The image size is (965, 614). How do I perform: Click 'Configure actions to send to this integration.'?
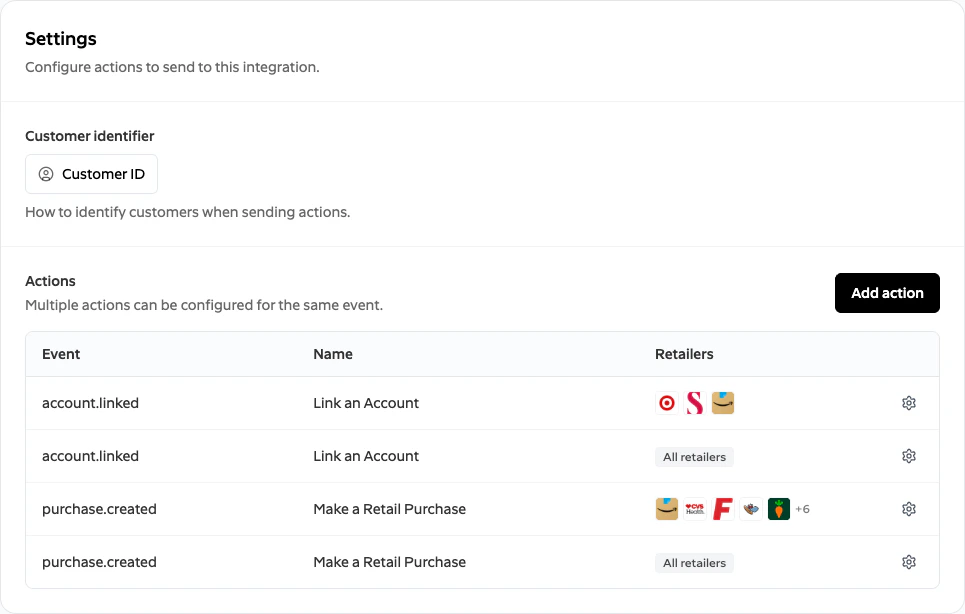pyautogui.click(x=172, y=67)
